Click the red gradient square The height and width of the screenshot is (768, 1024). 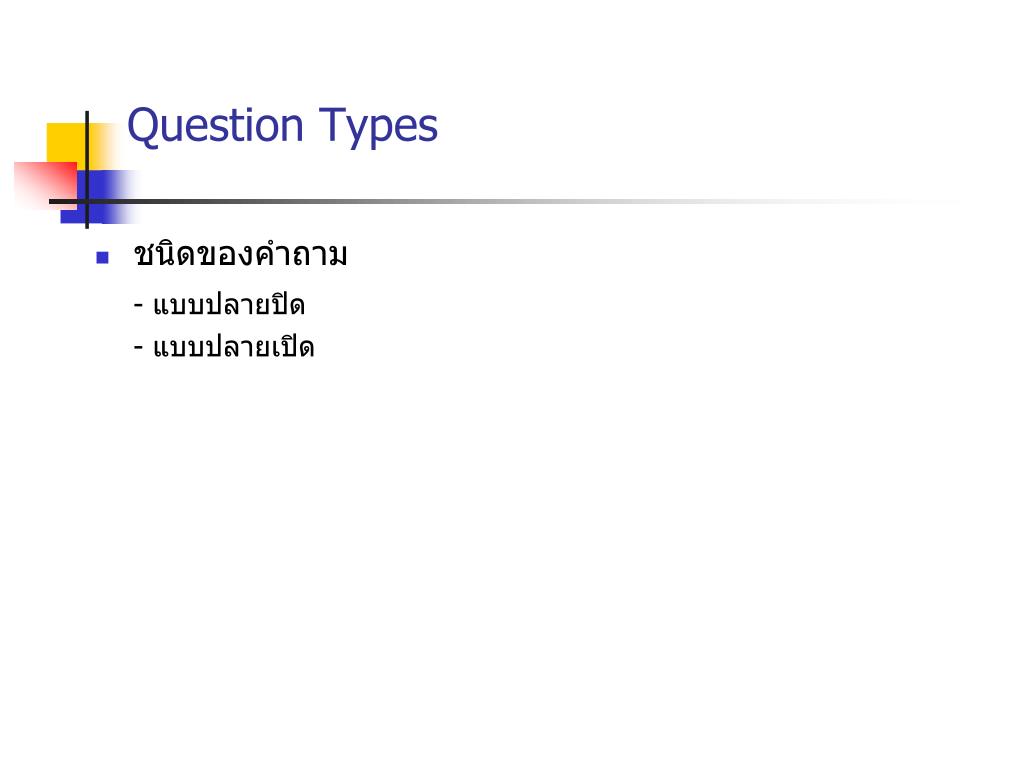44,185
